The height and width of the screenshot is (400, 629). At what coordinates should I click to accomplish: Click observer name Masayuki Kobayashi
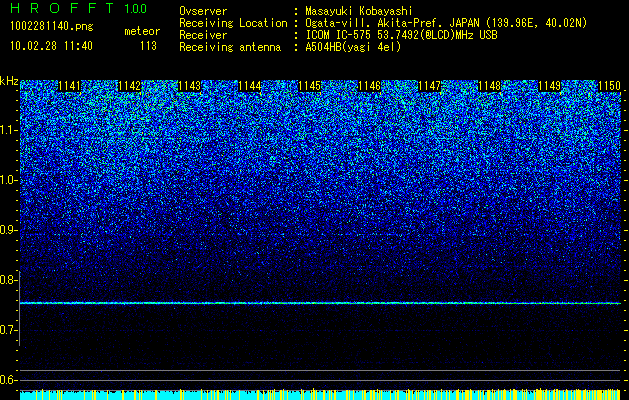tap(358, 11)
